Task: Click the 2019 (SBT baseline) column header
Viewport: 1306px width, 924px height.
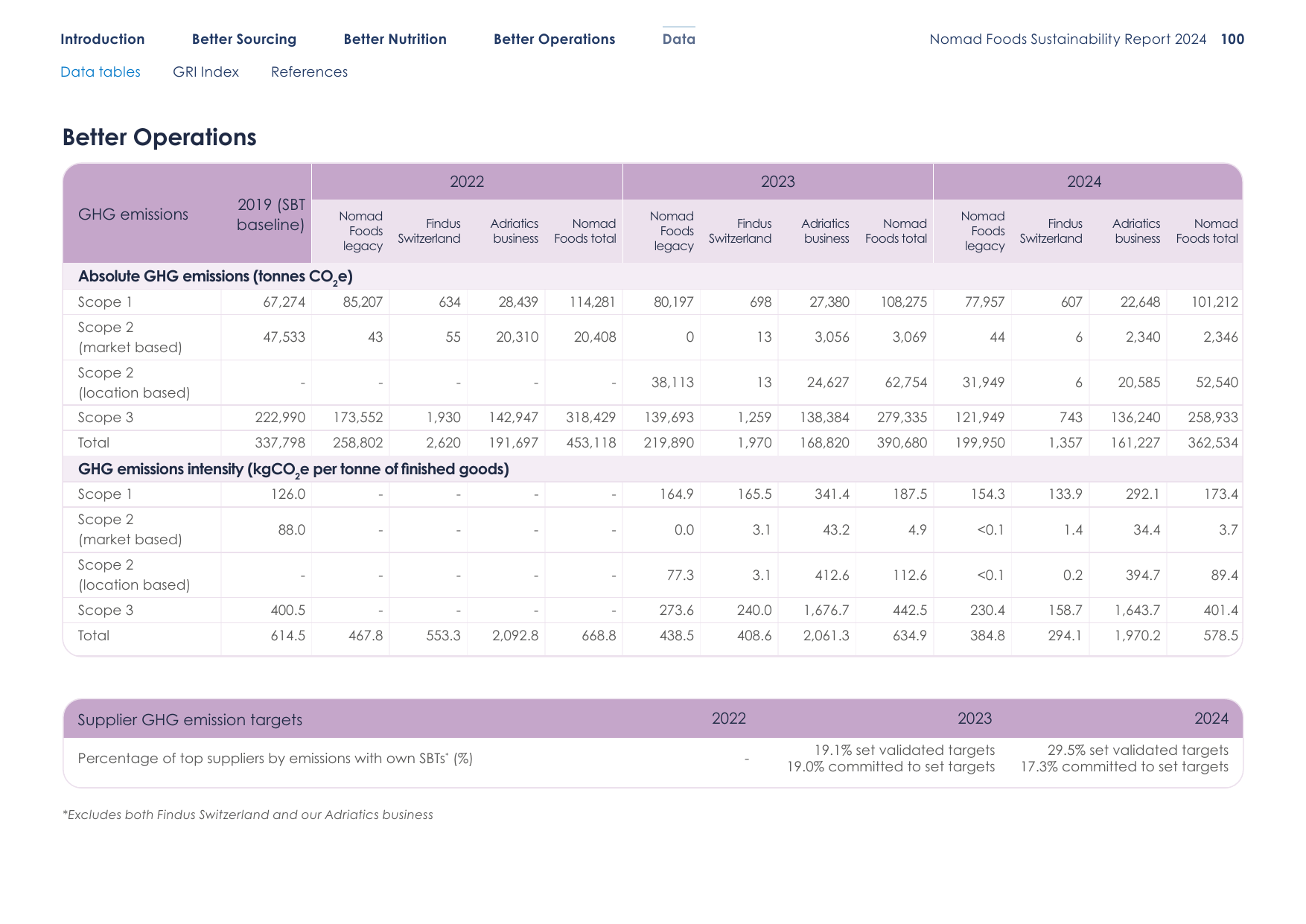Action: point(271,214)
